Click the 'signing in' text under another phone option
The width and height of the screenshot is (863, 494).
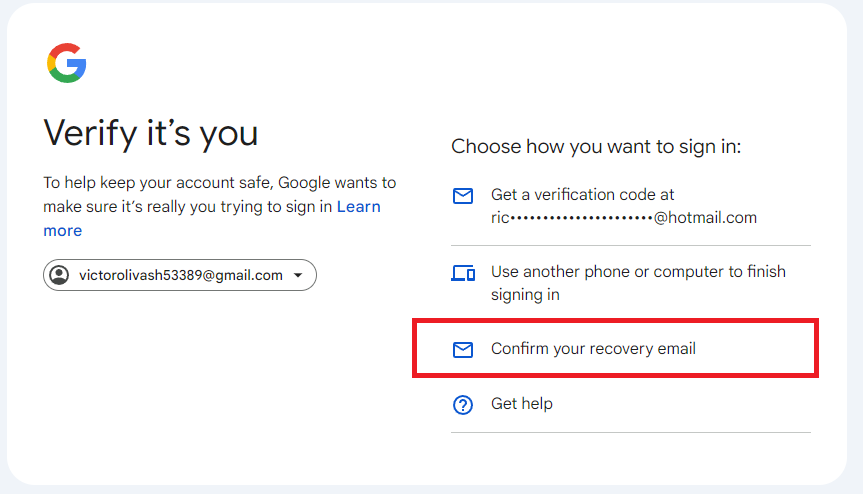coord(525,295)
